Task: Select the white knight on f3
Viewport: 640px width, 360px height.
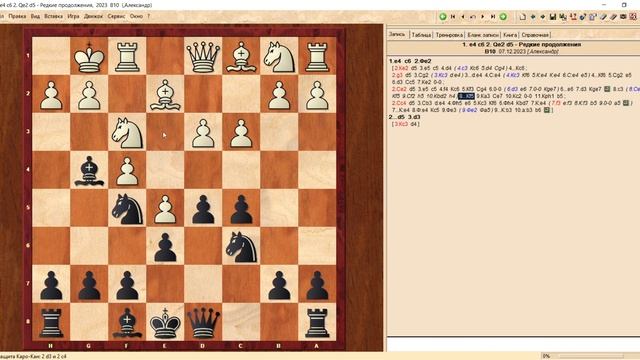Action: point(127,132)
